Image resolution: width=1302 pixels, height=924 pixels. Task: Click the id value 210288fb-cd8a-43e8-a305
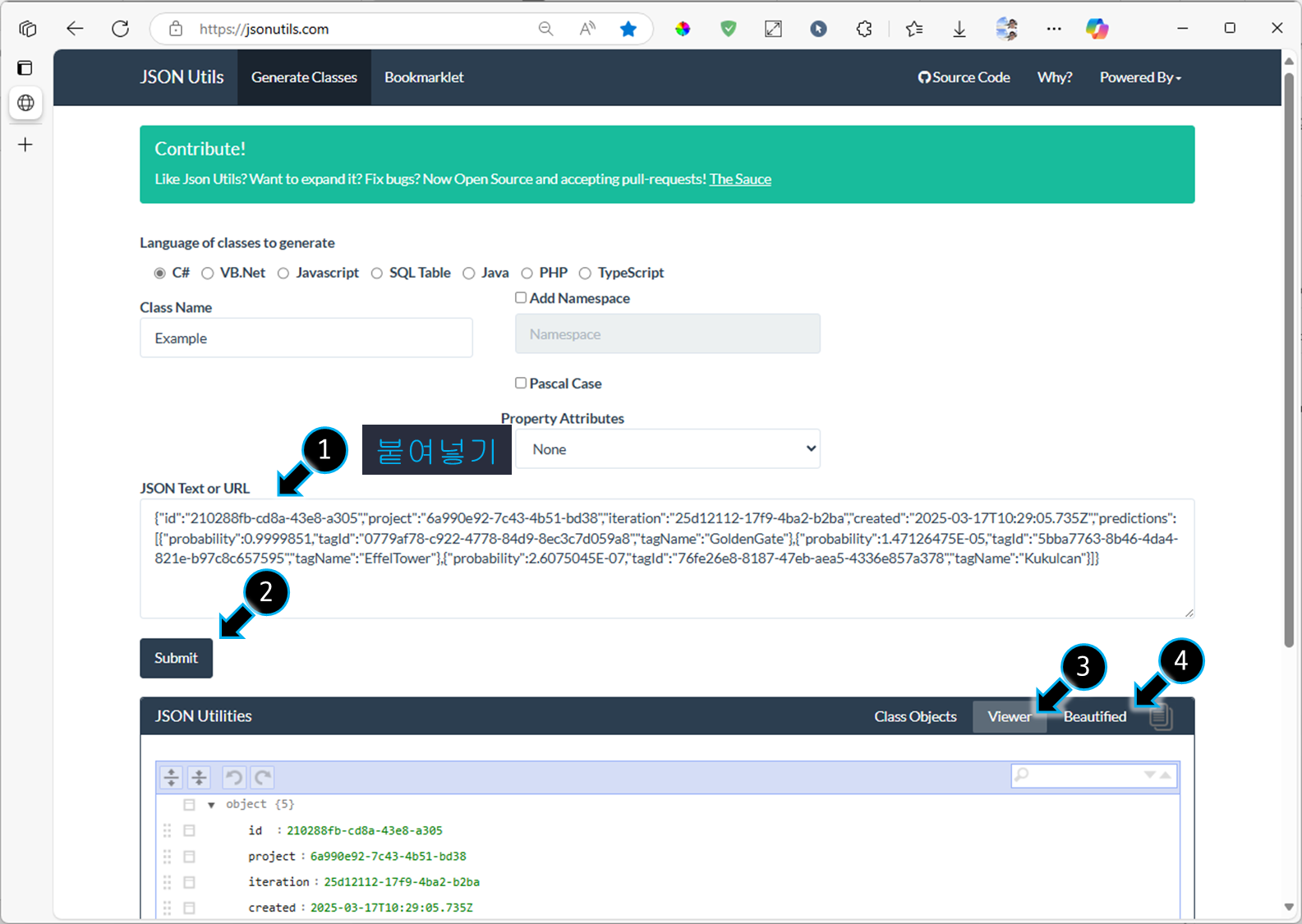364,830
